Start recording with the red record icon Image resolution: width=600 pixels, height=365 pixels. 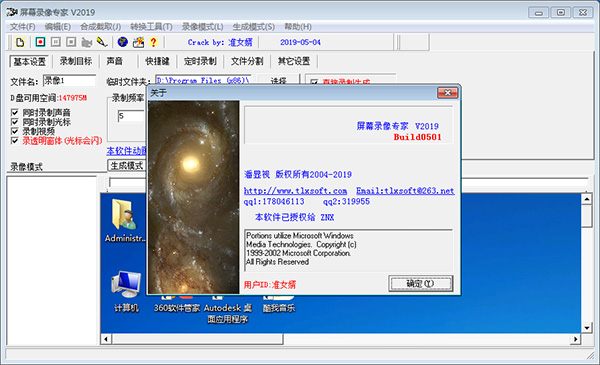click(40, 42)
